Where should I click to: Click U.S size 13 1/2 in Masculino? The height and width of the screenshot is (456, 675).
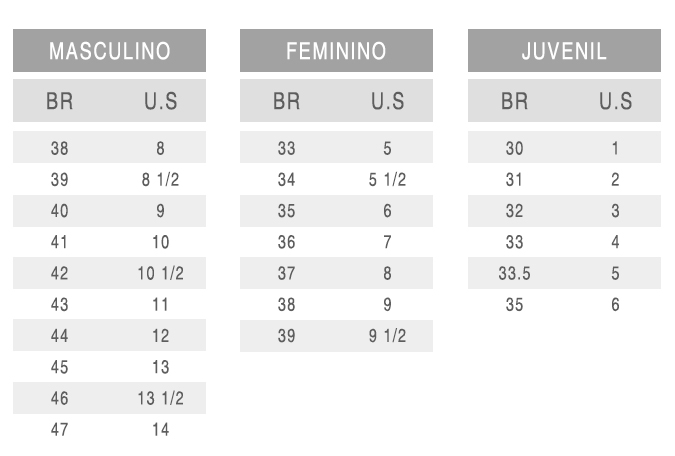coord(160,398)
